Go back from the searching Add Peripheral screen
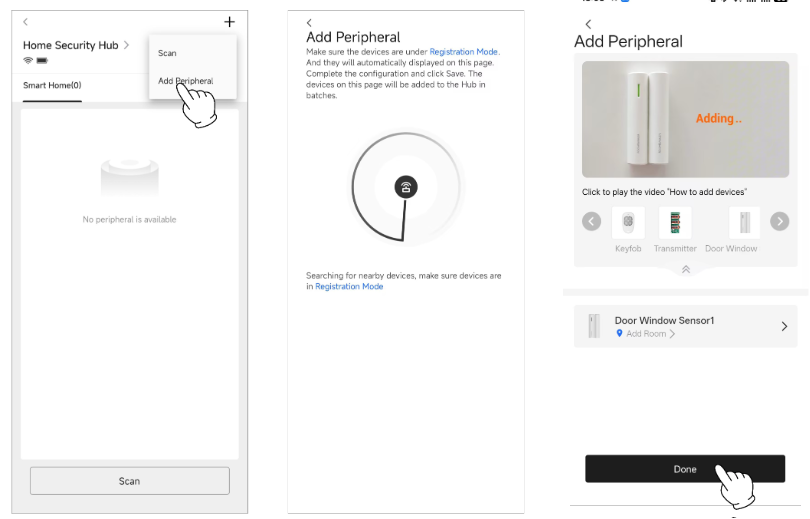 click(309, 23)
